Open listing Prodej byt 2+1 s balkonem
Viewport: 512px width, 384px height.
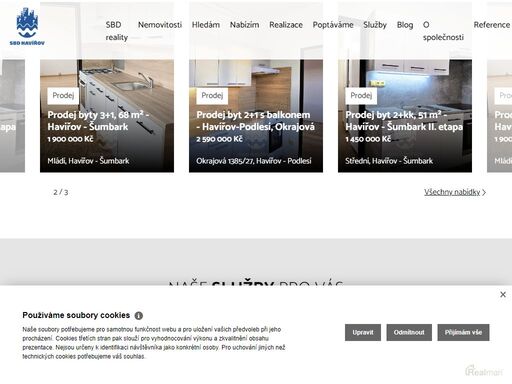click(x=256, y=116)
